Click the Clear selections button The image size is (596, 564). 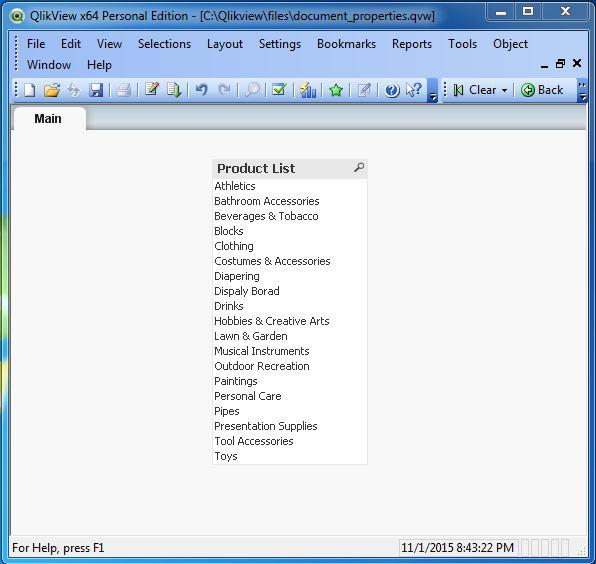coord(475,90)
